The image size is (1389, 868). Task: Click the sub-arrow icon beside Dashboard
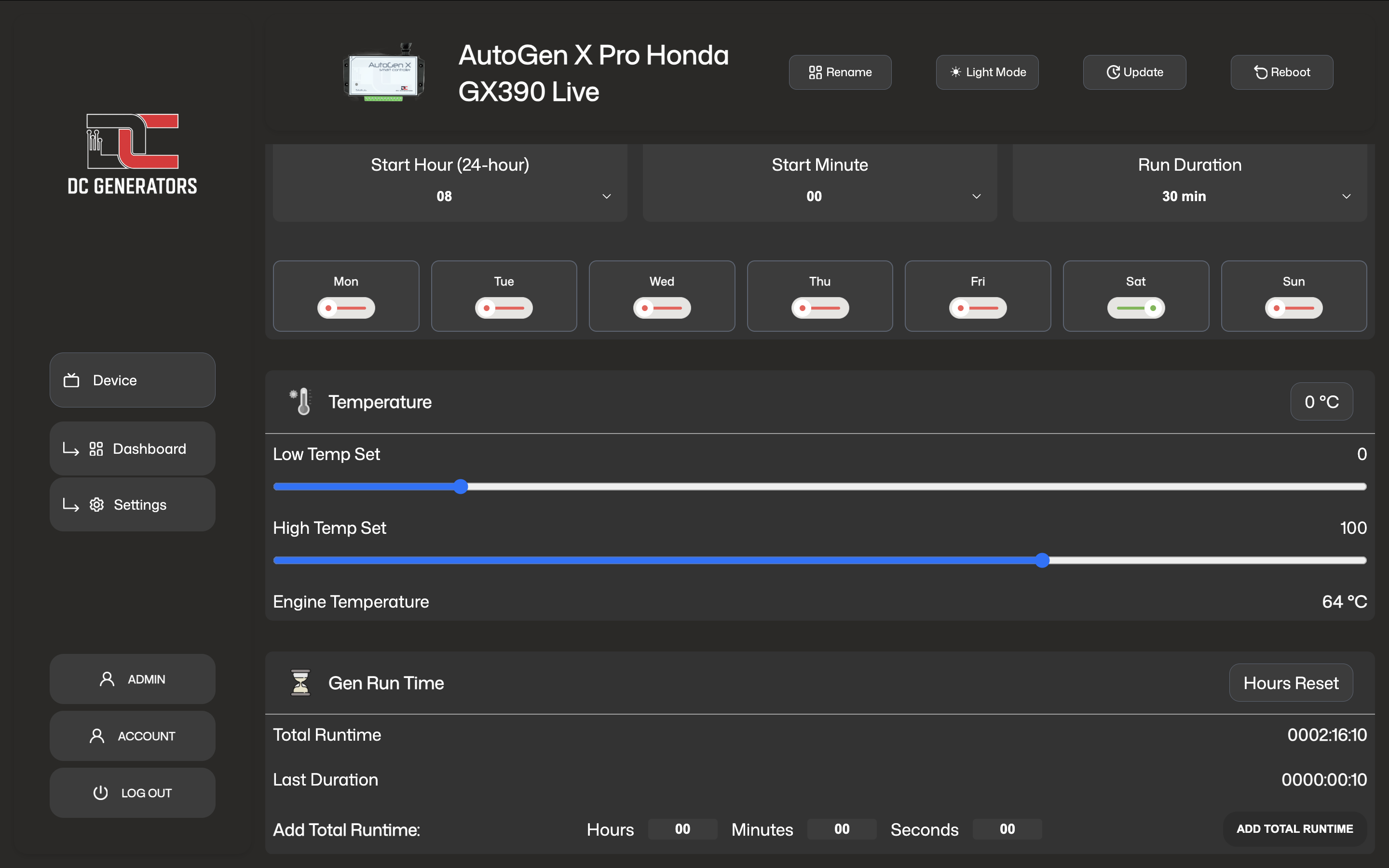coord(70,449)
